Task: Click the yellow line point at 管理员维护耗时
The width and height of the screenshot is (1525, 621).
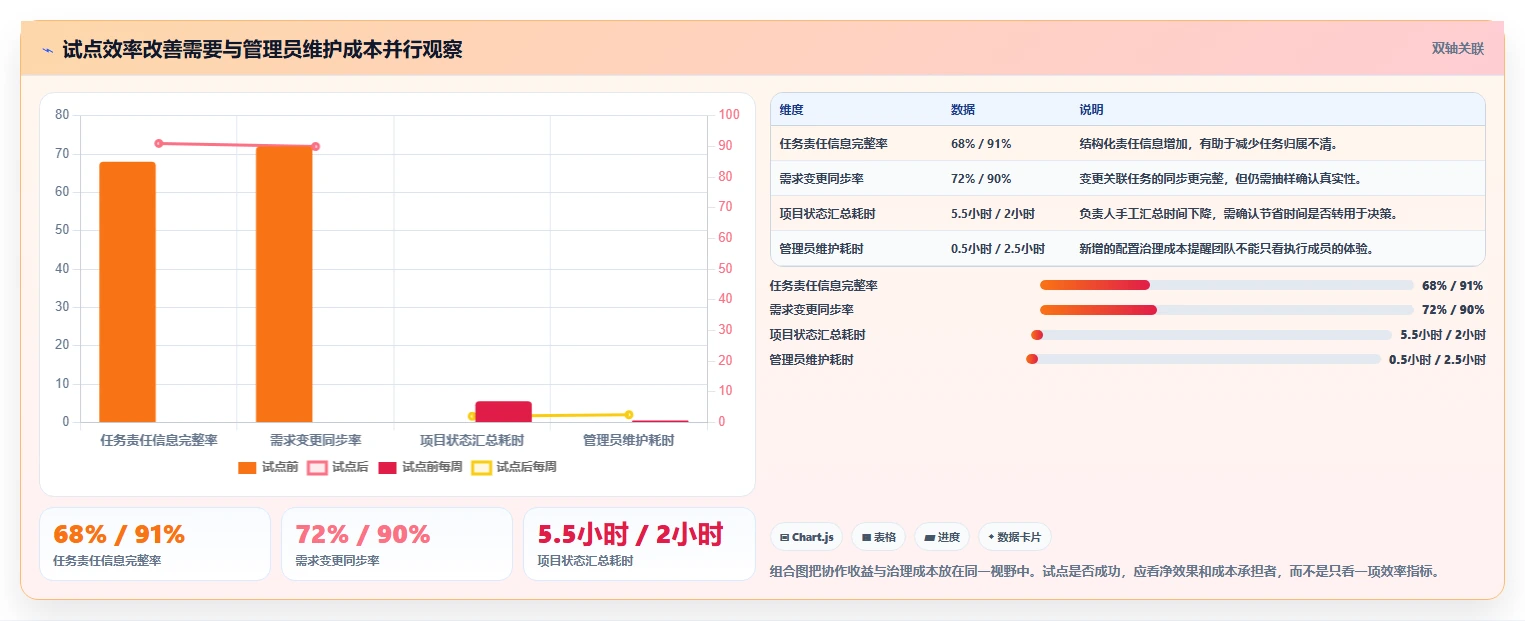Action: [x=629, y=414]
